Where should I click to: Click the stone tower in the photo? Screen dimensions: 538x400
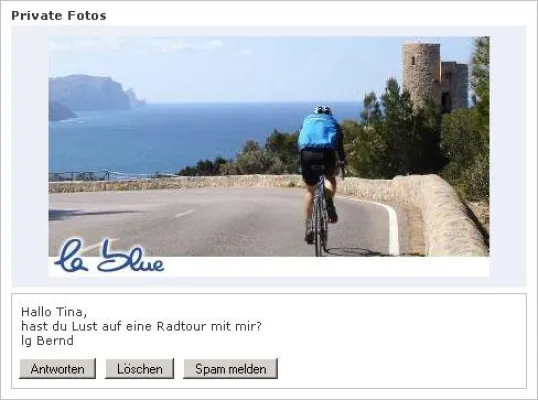422,74
